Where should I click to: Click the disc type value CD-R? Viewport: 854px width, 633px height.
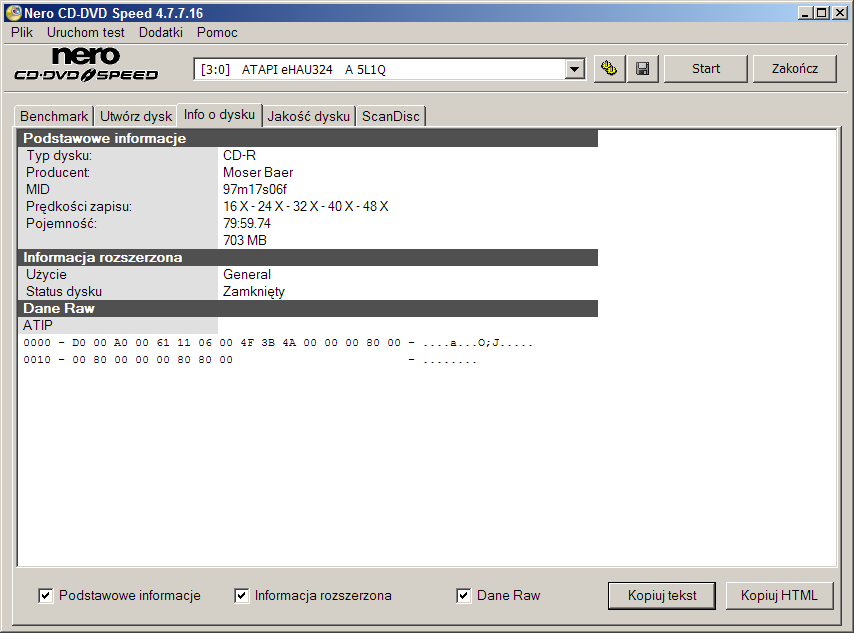click(239, 155)
